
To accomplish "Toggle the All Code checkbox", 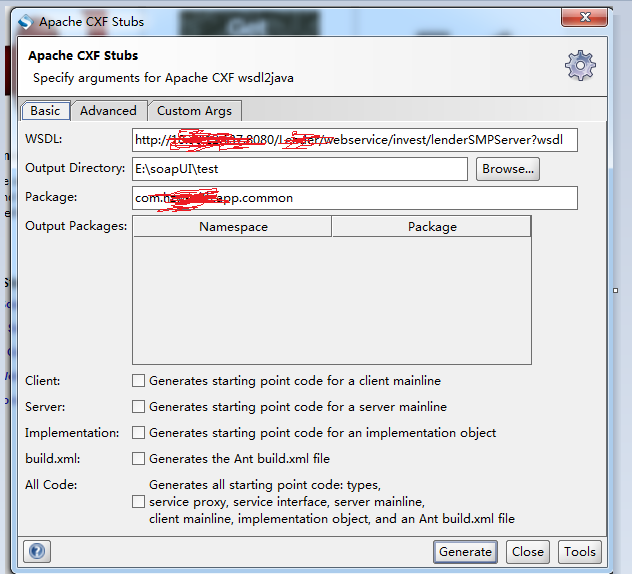I will click(x=138, y=501).
